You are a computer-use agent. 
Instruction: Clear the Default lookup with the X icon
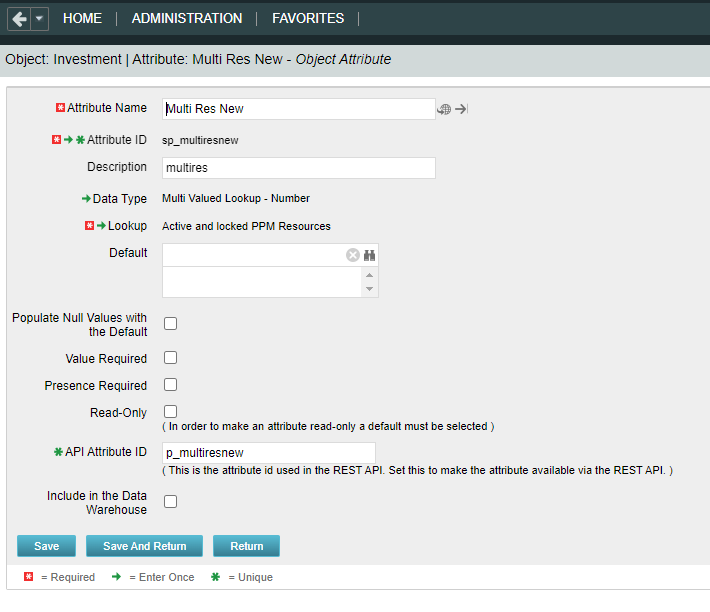coord(353,255)
